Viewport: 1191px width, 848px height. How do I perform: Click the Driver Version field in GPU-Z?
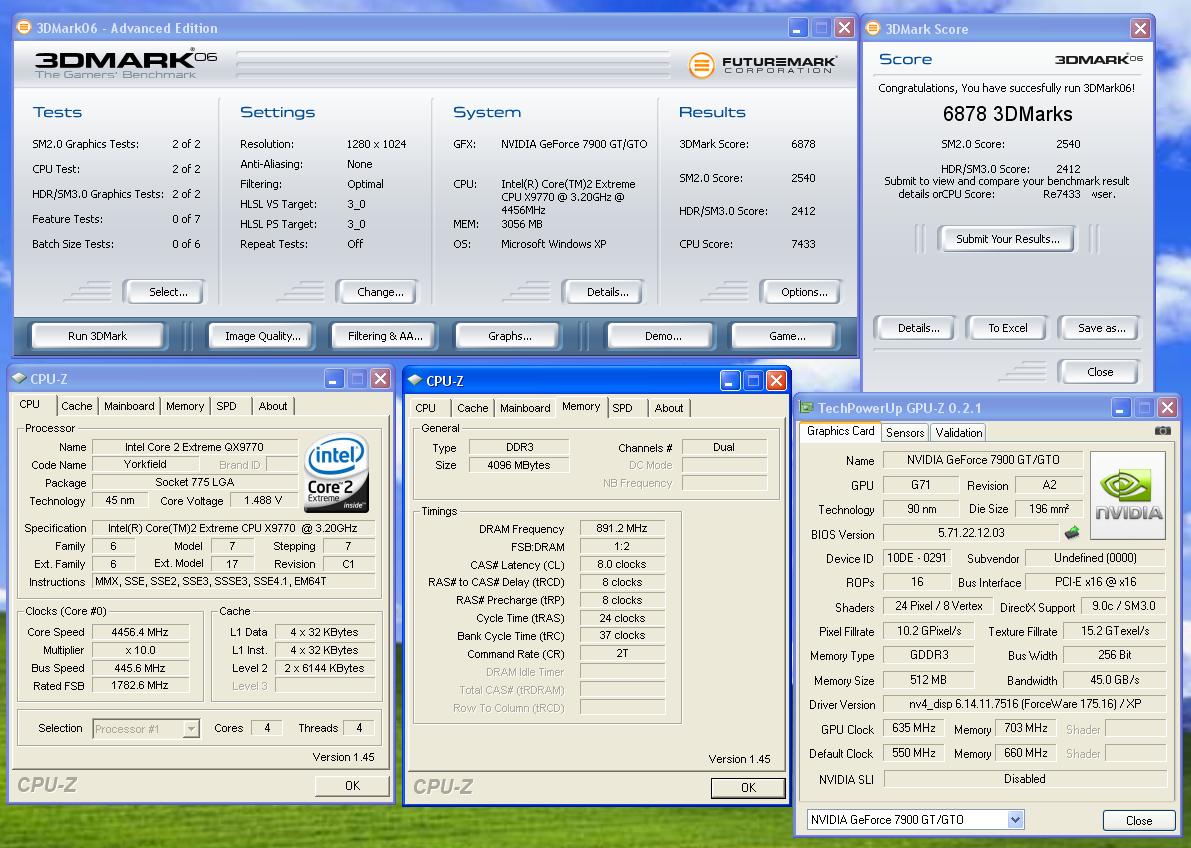pyautogui.click(x=1025, y=704)
